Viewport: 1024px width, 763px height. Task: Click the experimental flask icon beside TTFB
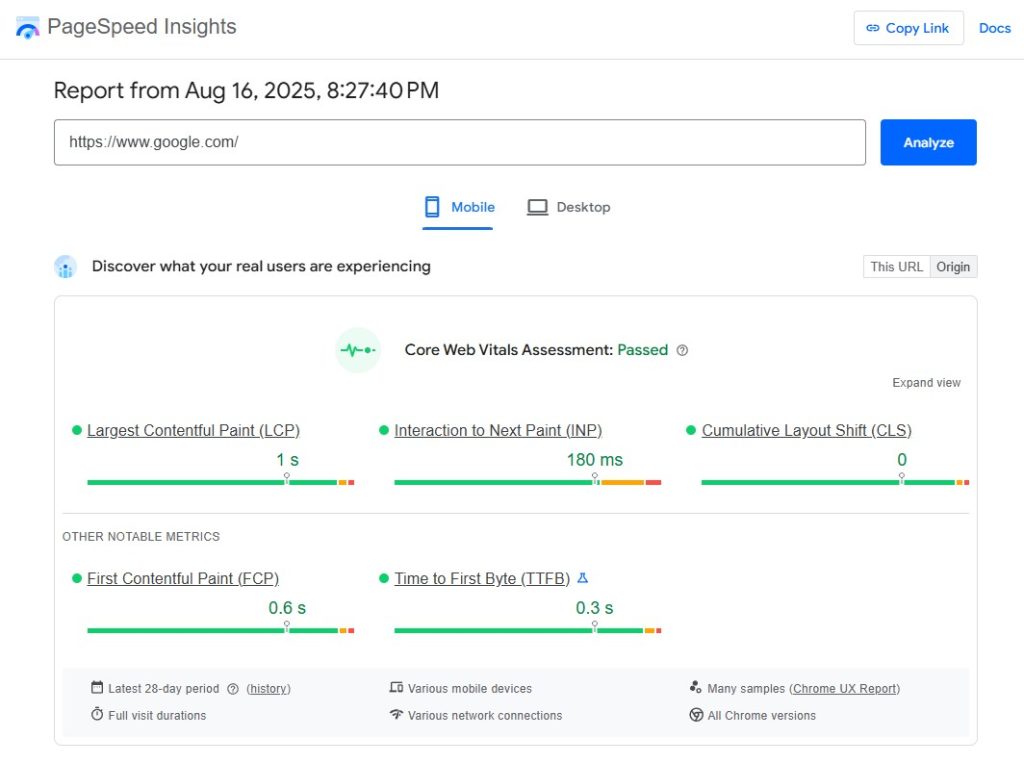pos(584,578)
